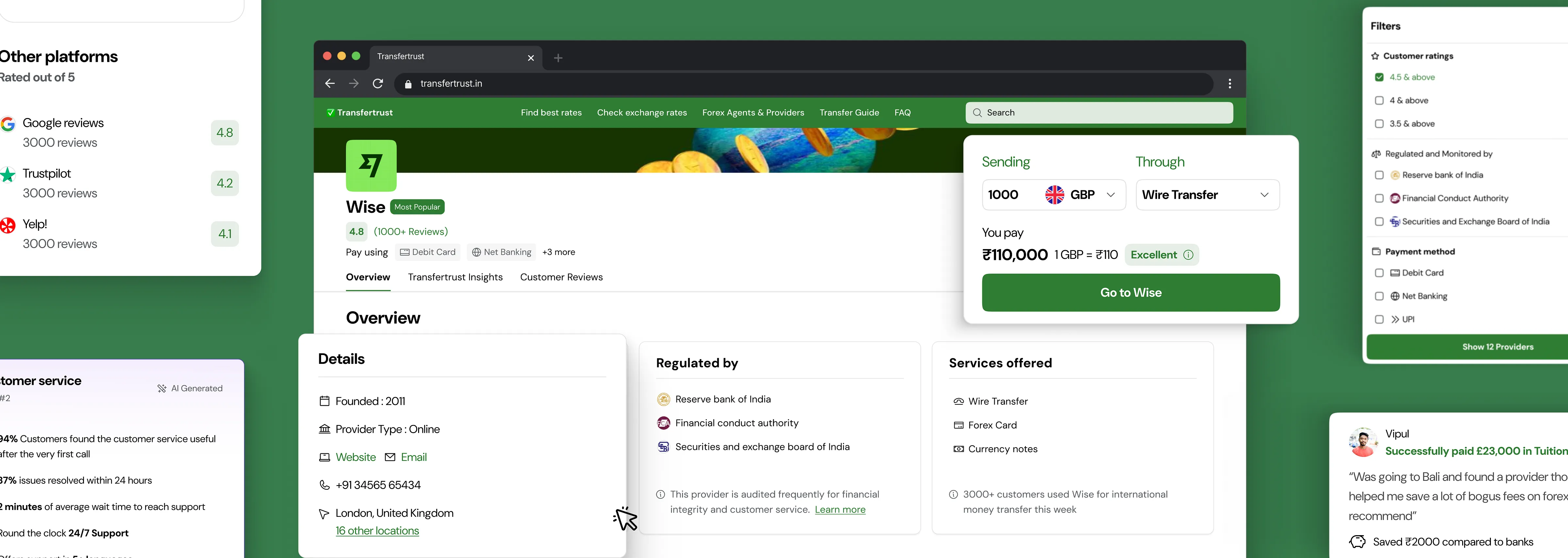Open the GBP currency dropdown
This screenshot has width=1568, height=558.
click(1082, 195)
